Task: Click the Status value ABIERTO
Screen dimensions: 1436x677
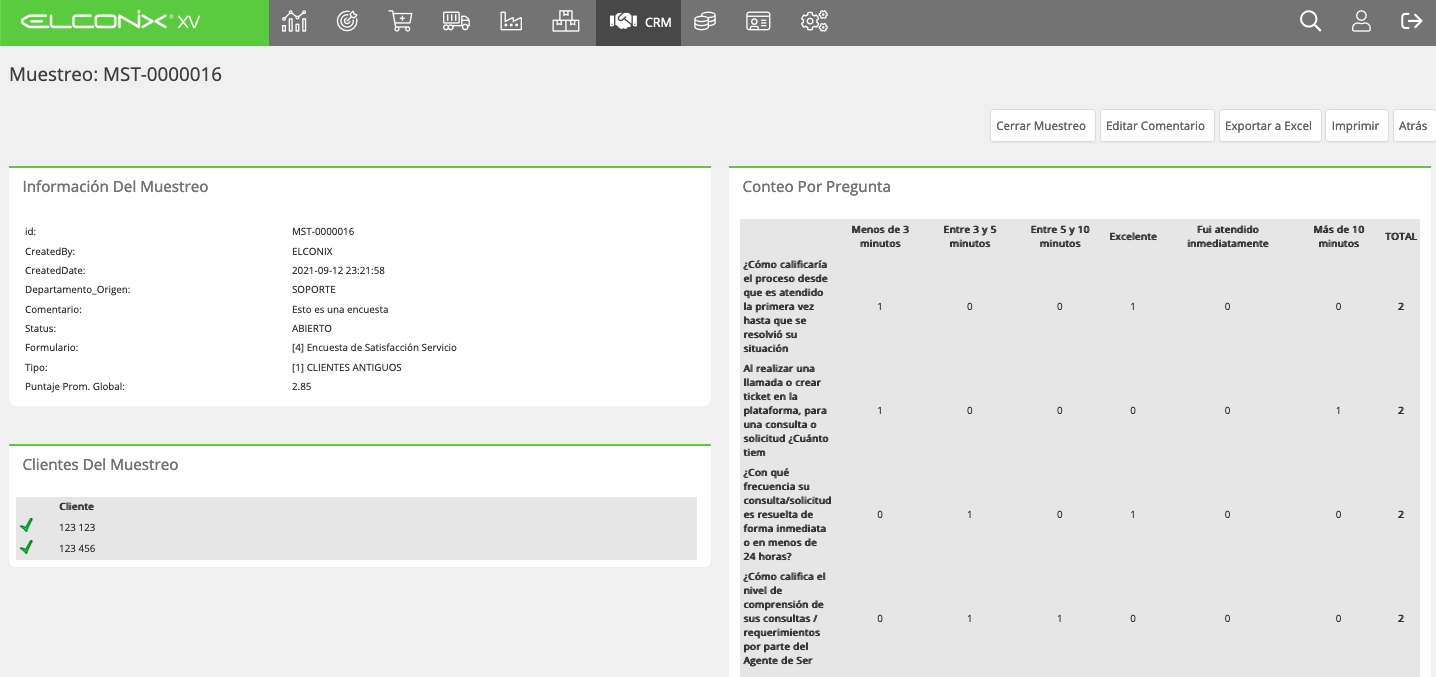Action: [312, 328]
